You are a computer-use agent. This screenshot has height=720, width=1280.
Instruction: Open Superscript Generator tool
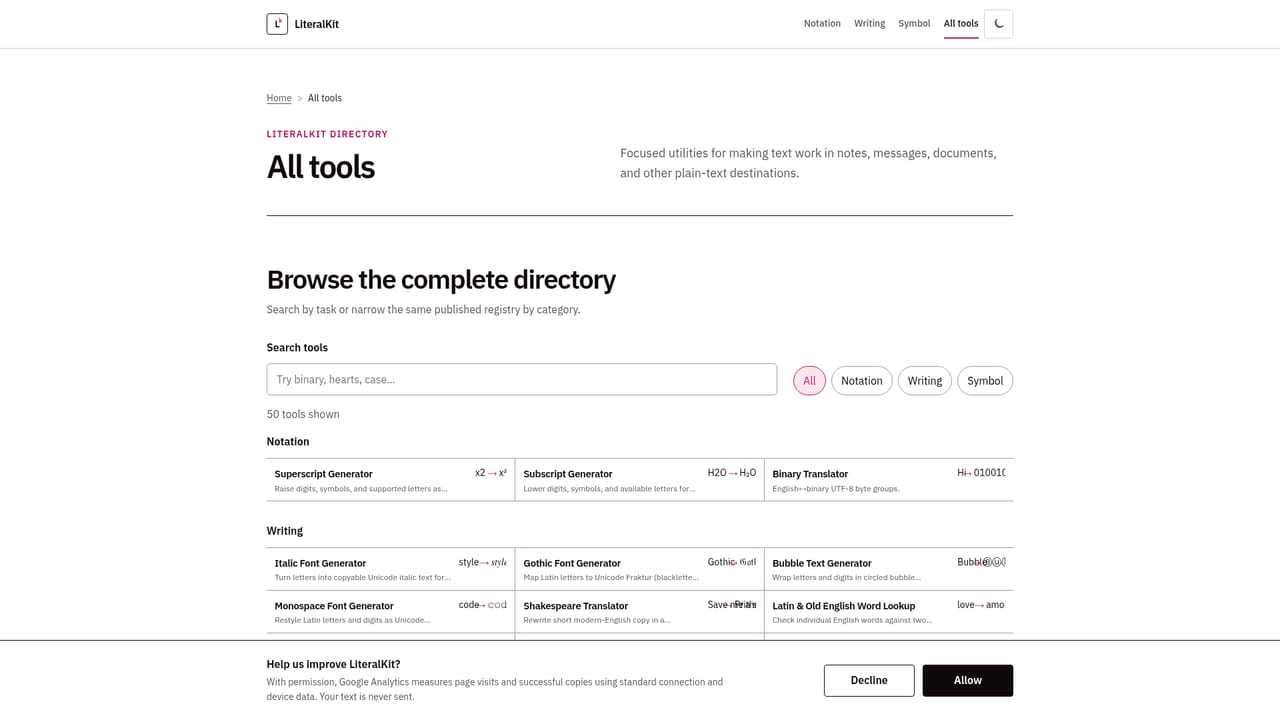click(x=390, y=480)
